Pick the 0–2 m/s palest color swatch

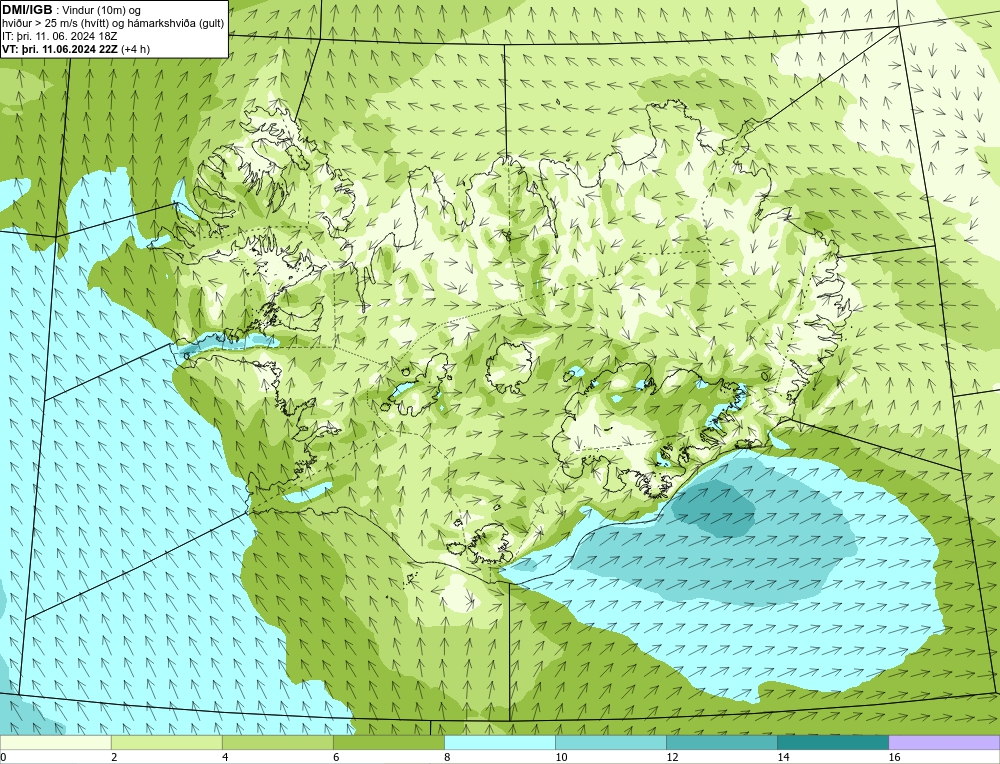(55, 743)
